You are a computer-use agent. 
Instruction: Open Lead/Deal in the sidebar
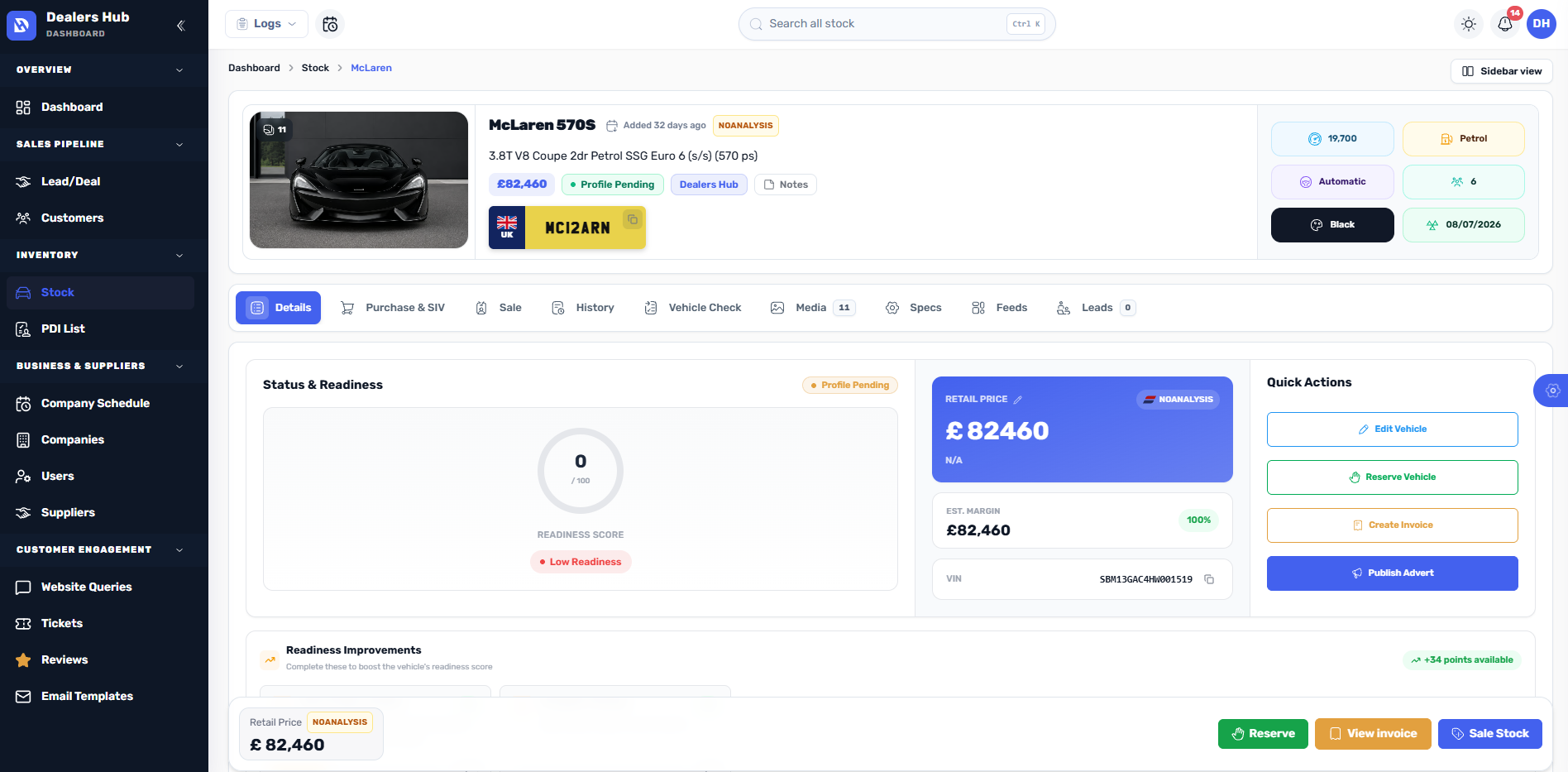coord(101,181)
